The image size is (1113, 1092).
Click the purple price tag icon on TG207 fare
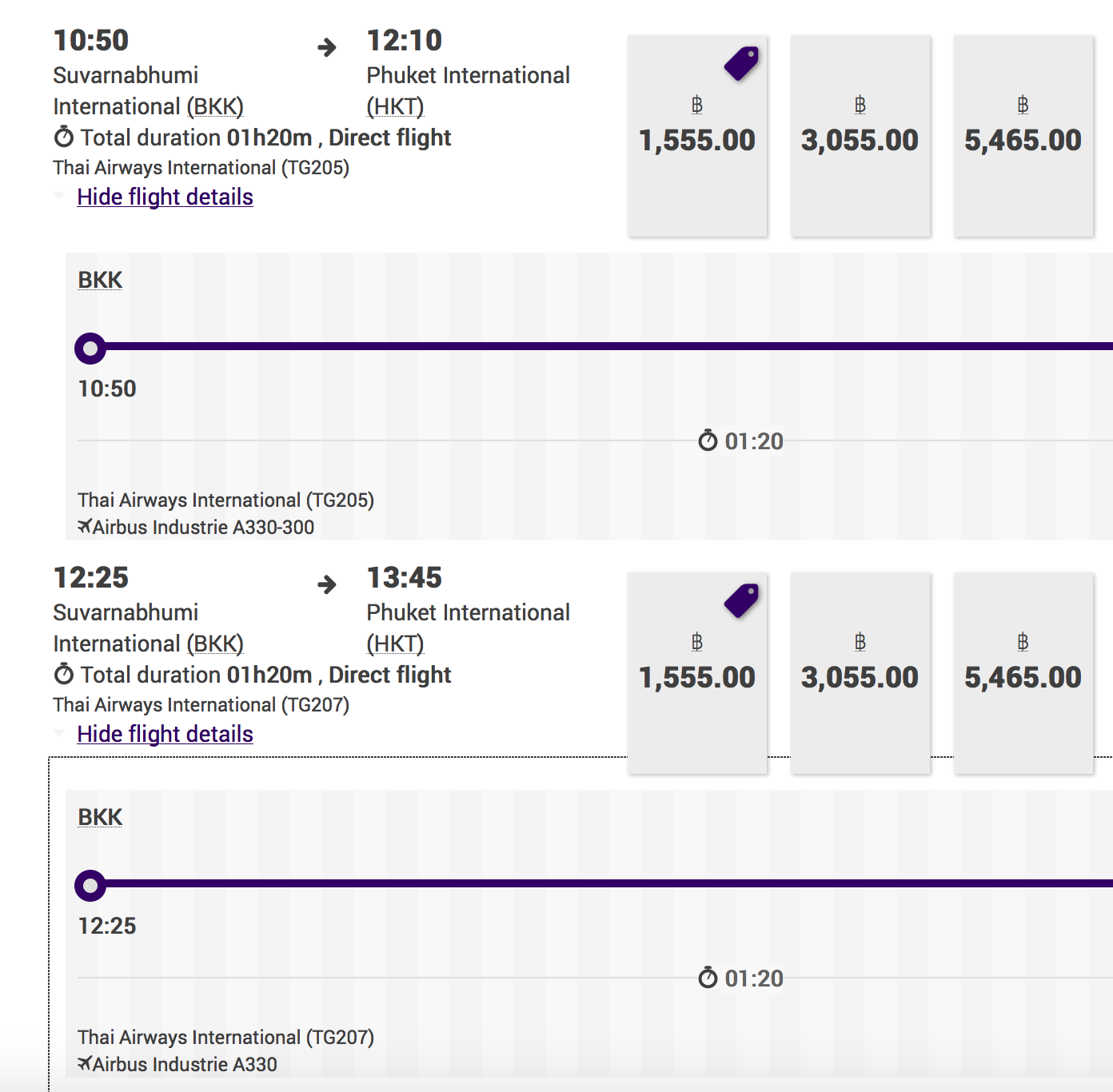[742, 601]
